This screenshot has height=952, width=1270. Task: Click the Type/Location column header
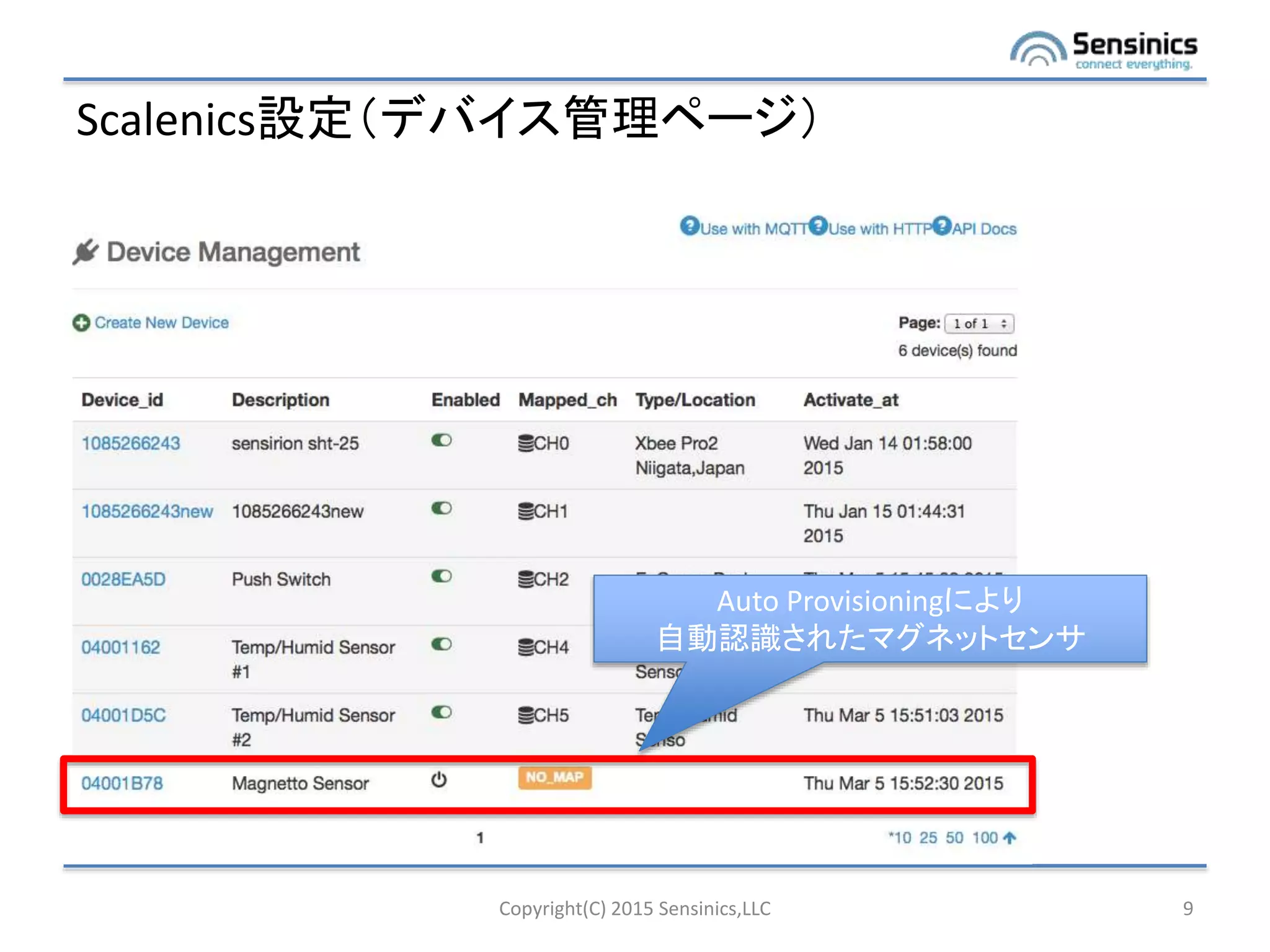tap(695, 400)
